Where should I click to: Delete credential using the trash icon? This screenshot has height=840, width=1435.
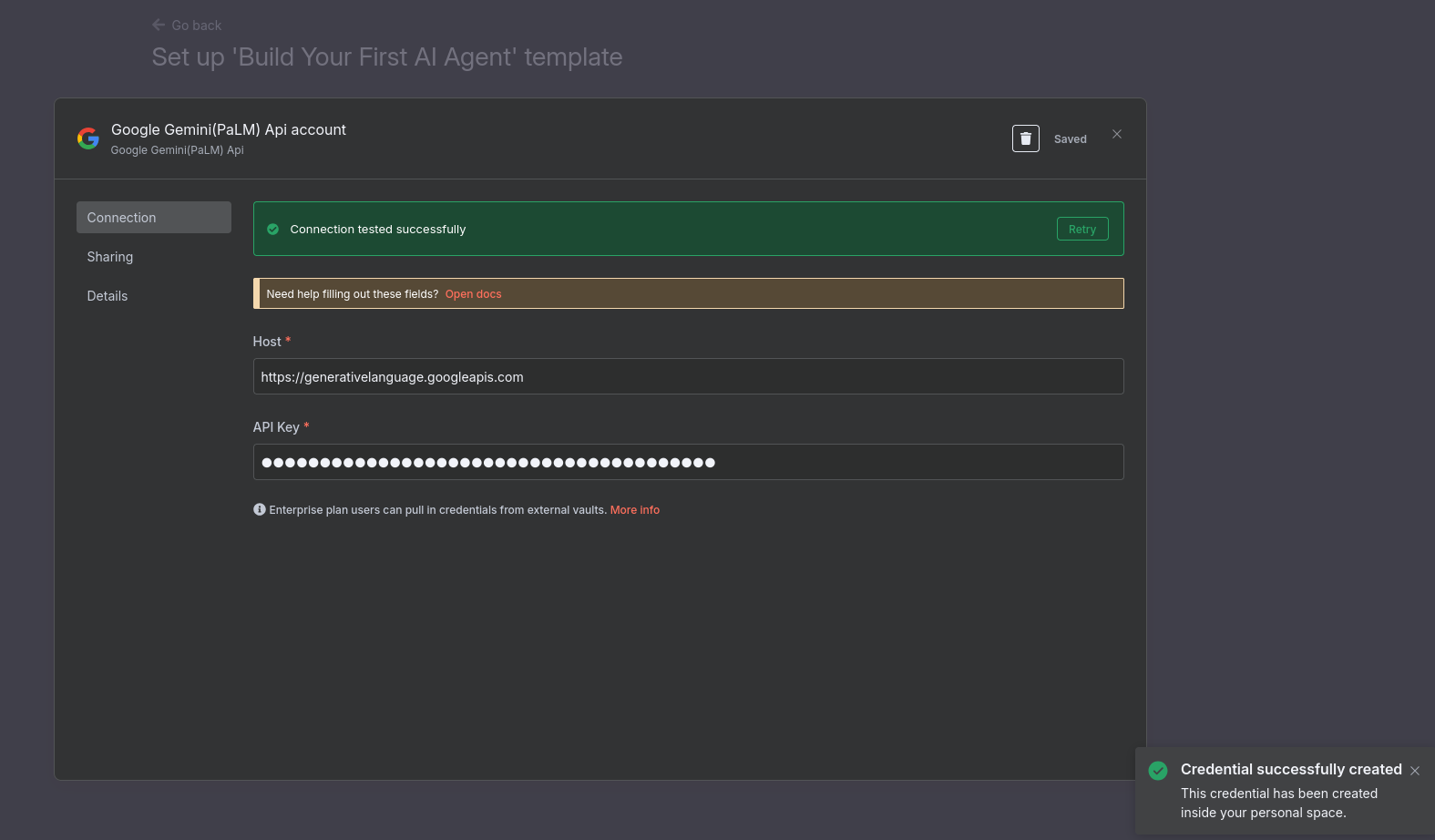tap(1025, 138)
